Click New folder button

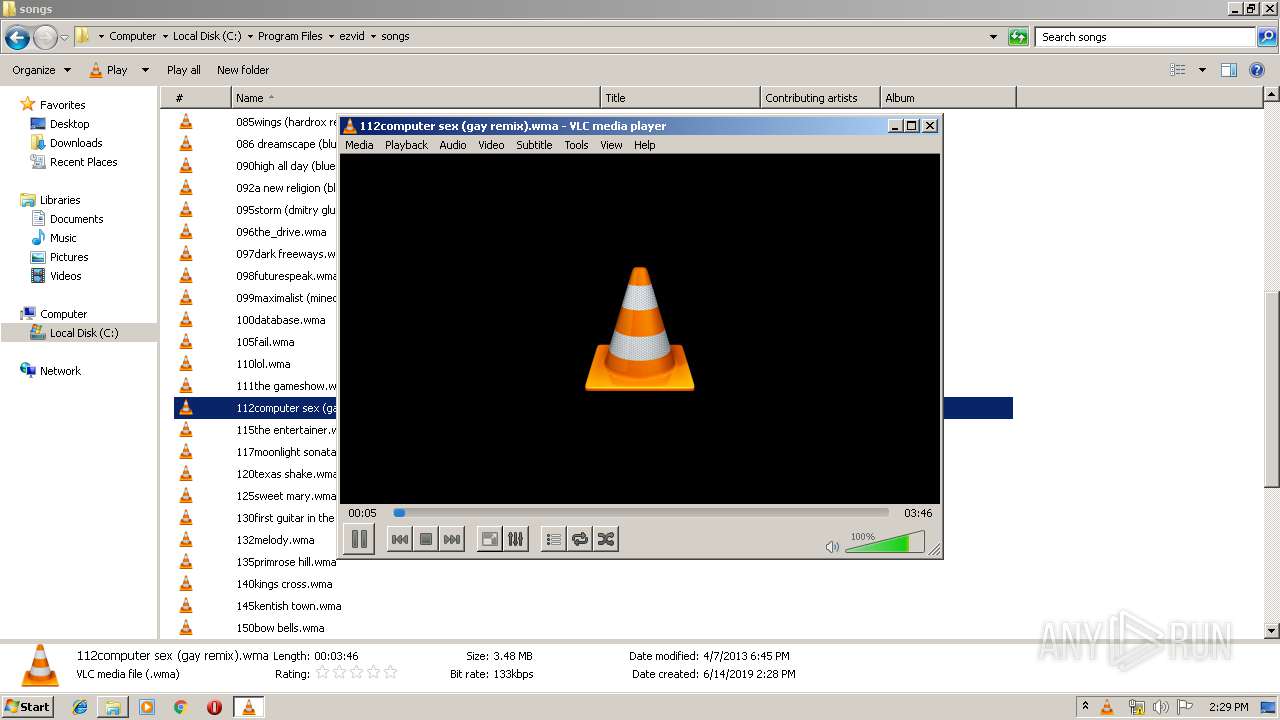(243, 70)
